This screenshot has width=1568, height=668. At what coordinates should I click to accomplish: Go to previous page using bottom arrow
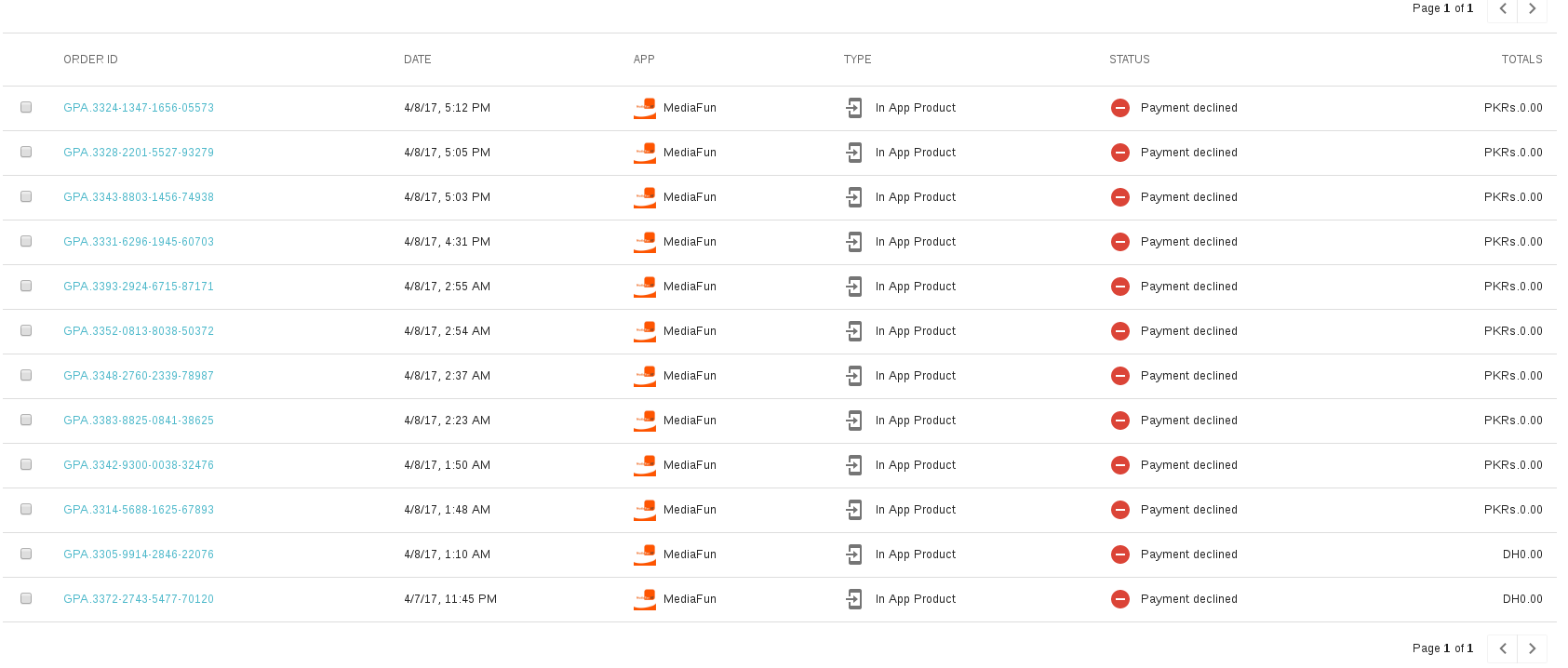pos(1503,648)
